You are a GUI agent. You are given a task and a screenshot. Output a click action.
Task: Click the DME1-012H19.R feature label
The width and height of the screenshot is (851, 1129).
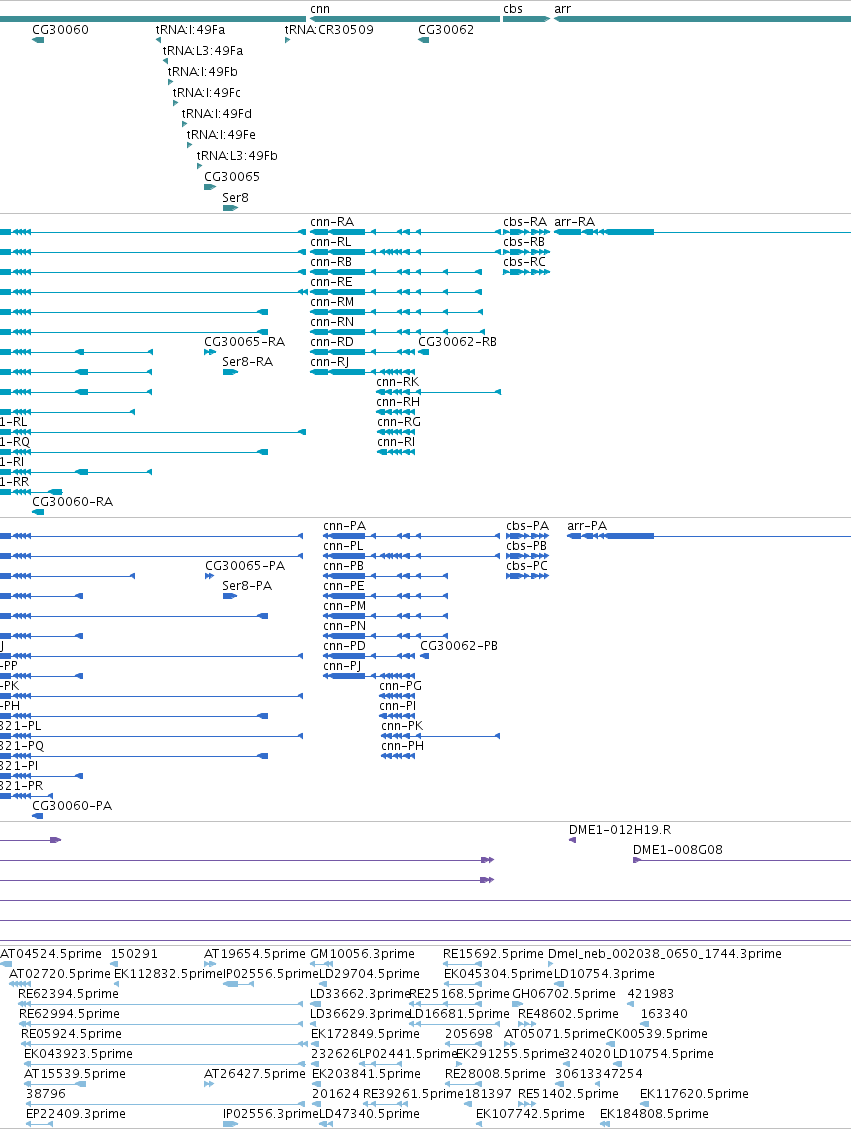click(x=620, y=830)
